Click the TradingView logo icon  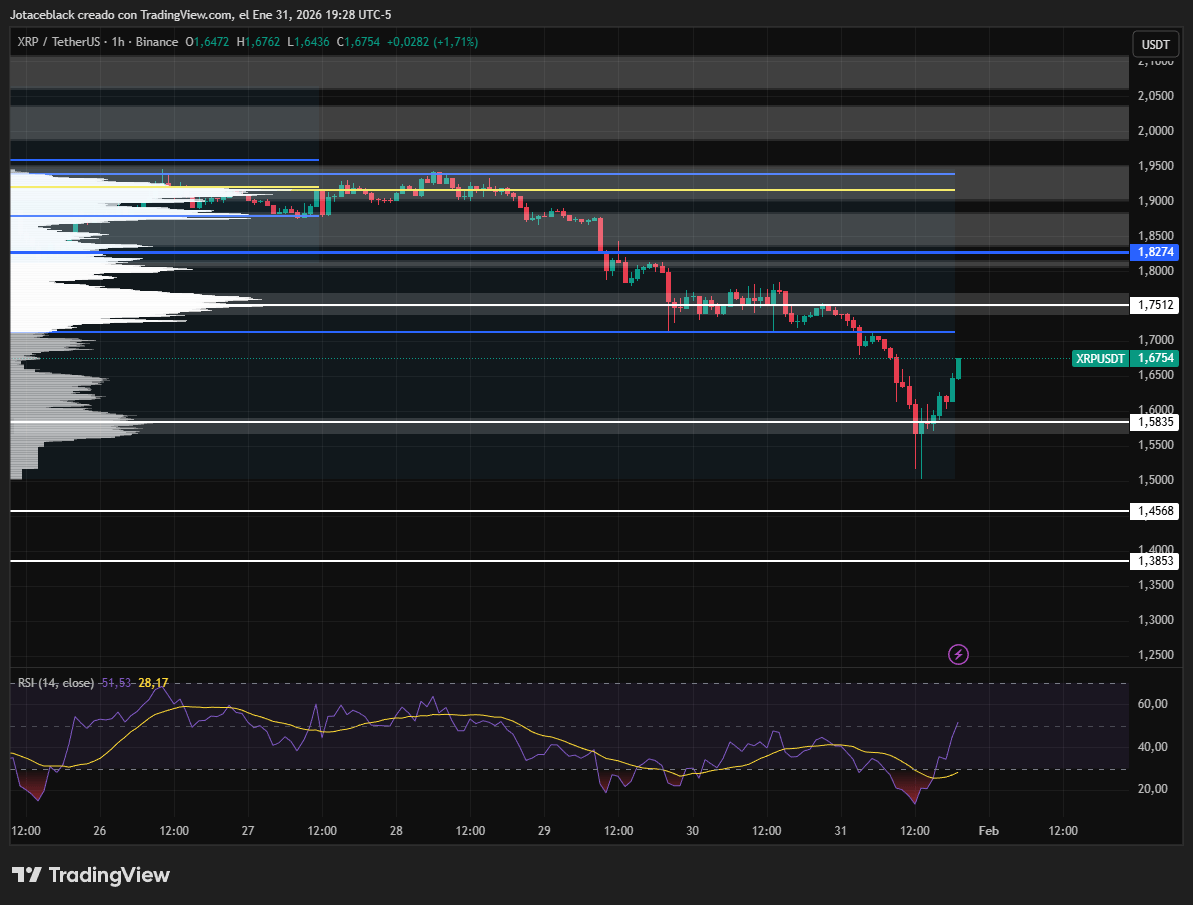coord(26,875)
